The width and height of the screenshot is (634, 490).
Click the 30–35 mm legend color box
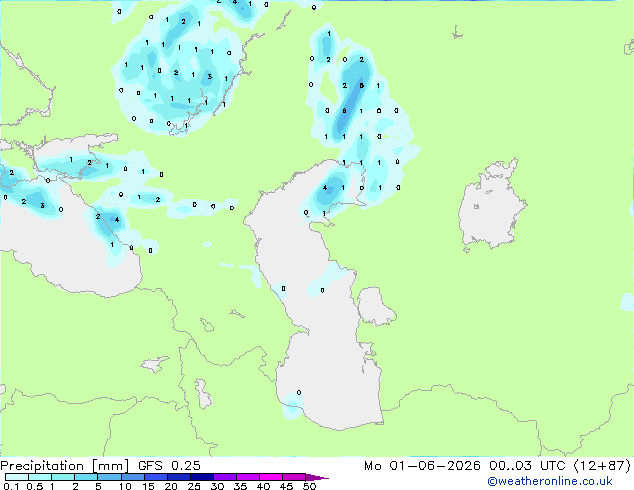click(x=225, y=477)
